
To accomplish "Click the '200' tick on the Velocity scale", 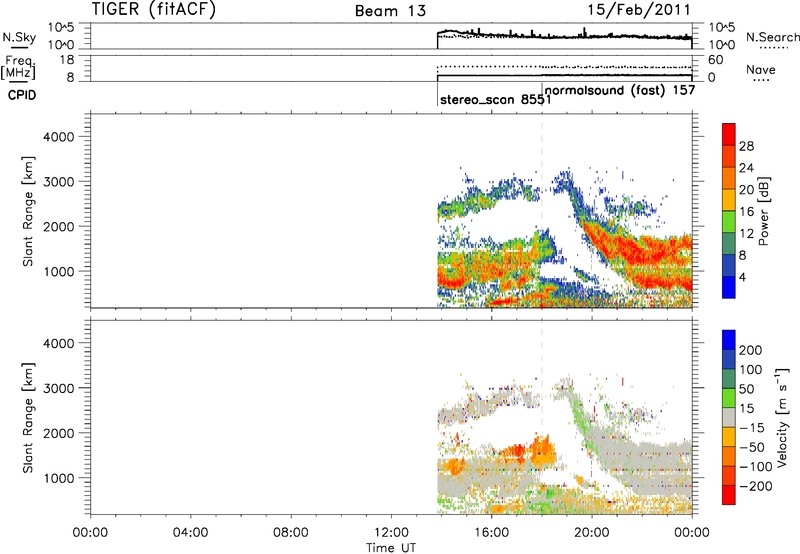I will click(x=750, y=350).
